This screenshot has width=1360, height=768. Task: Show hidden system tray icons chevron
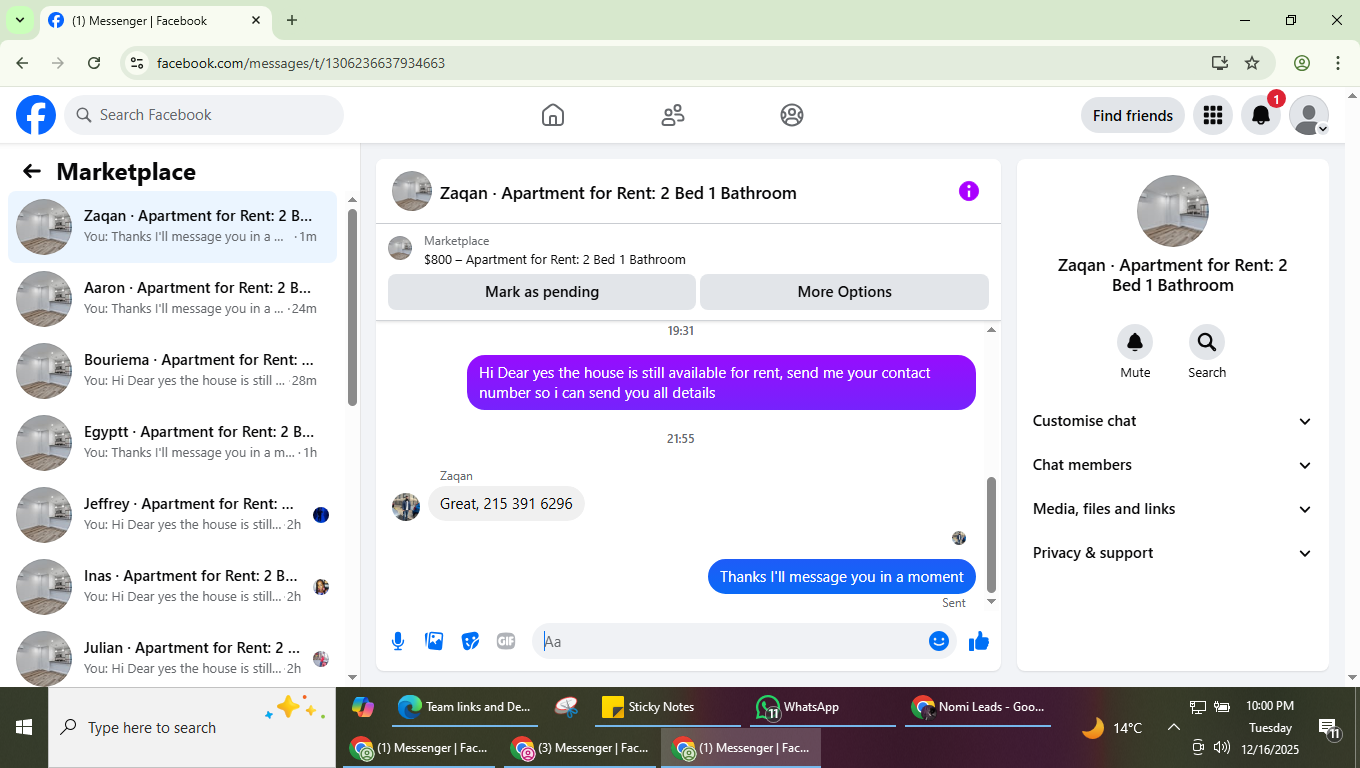pyautogui.click(x=1174, y=728)
